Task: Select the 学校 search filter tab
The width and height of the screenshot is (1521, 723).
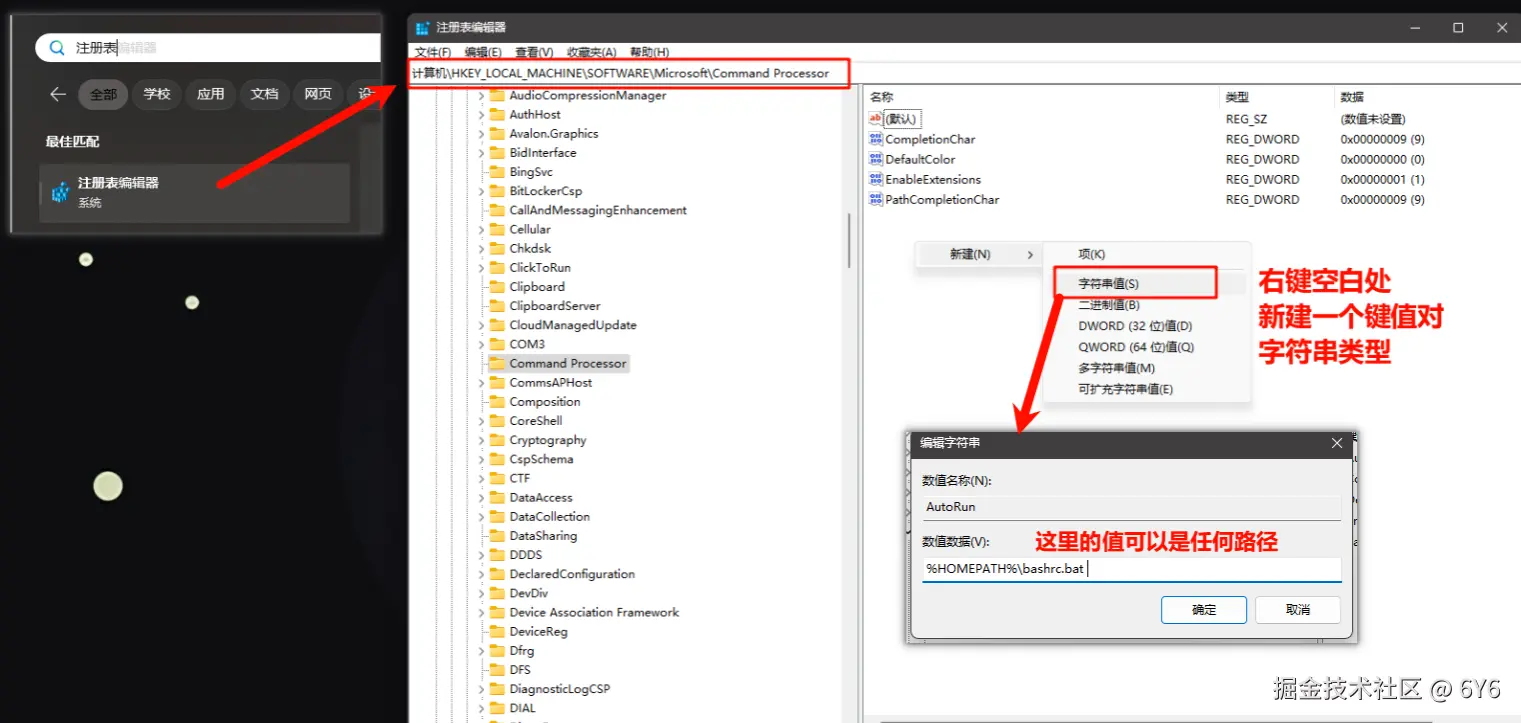Action: [x=157, y=94]
